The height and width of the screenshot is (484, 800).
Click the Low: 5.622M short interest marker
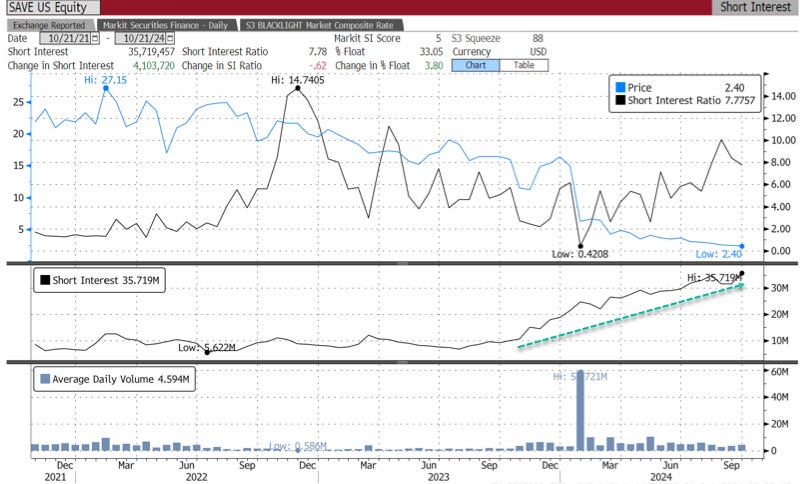coord(206,352)
